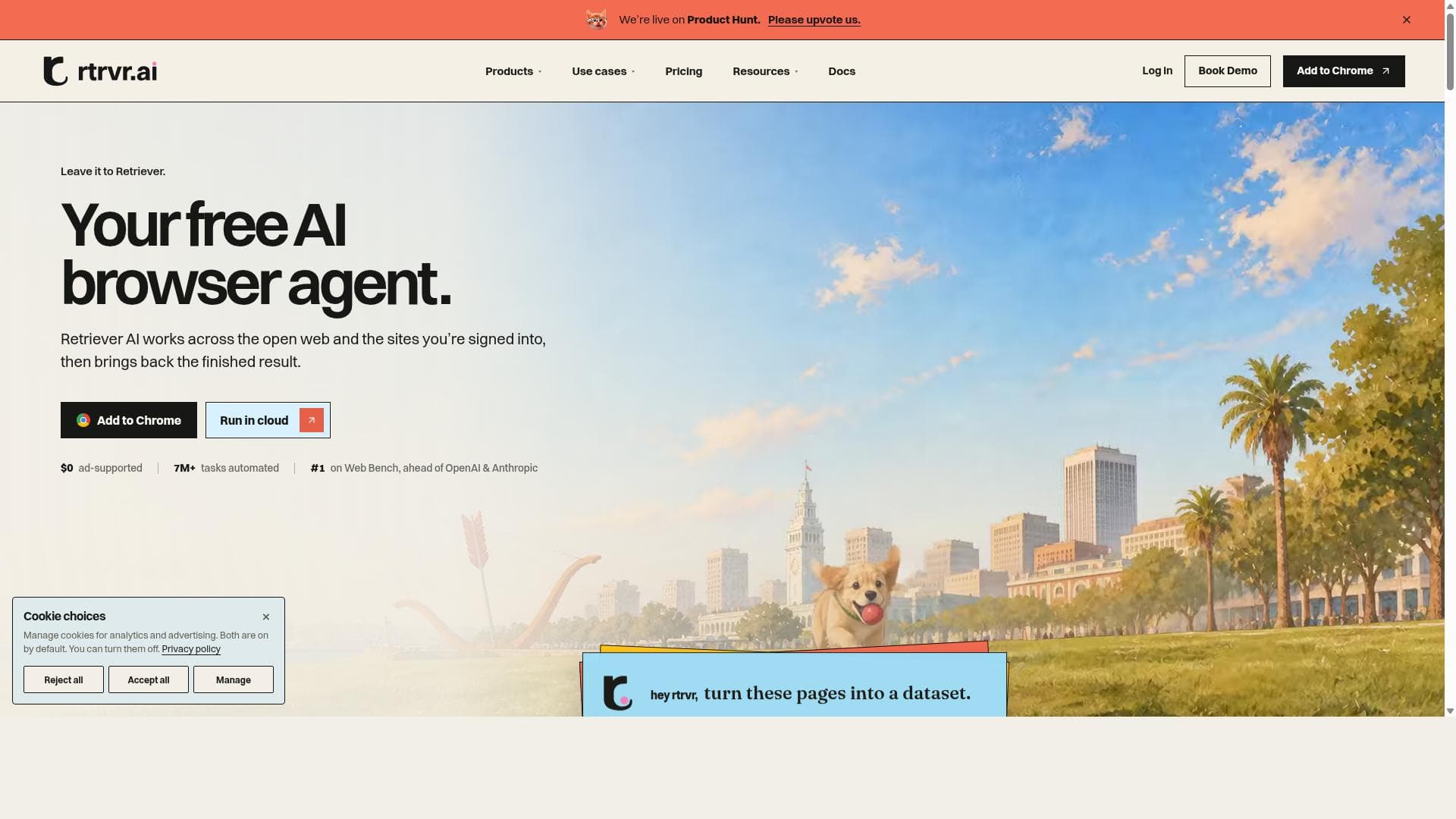Expand the Use cases dropdown menu
The image size is (1456, 819).
pyautogui.click(x=604, y=71)
